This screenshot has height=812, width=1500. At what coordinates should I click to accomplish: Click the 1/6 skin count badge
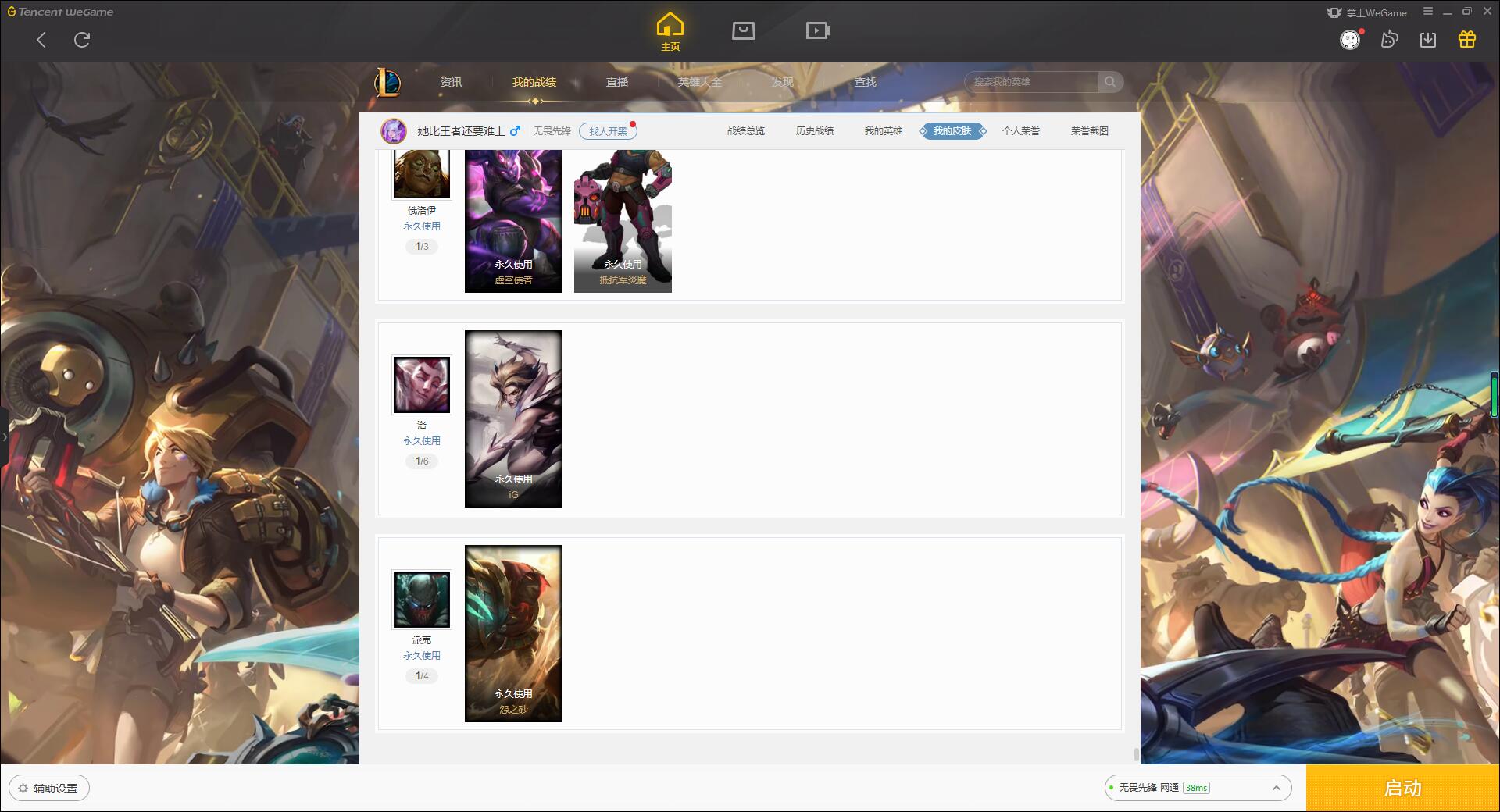(x=422, y=461)
